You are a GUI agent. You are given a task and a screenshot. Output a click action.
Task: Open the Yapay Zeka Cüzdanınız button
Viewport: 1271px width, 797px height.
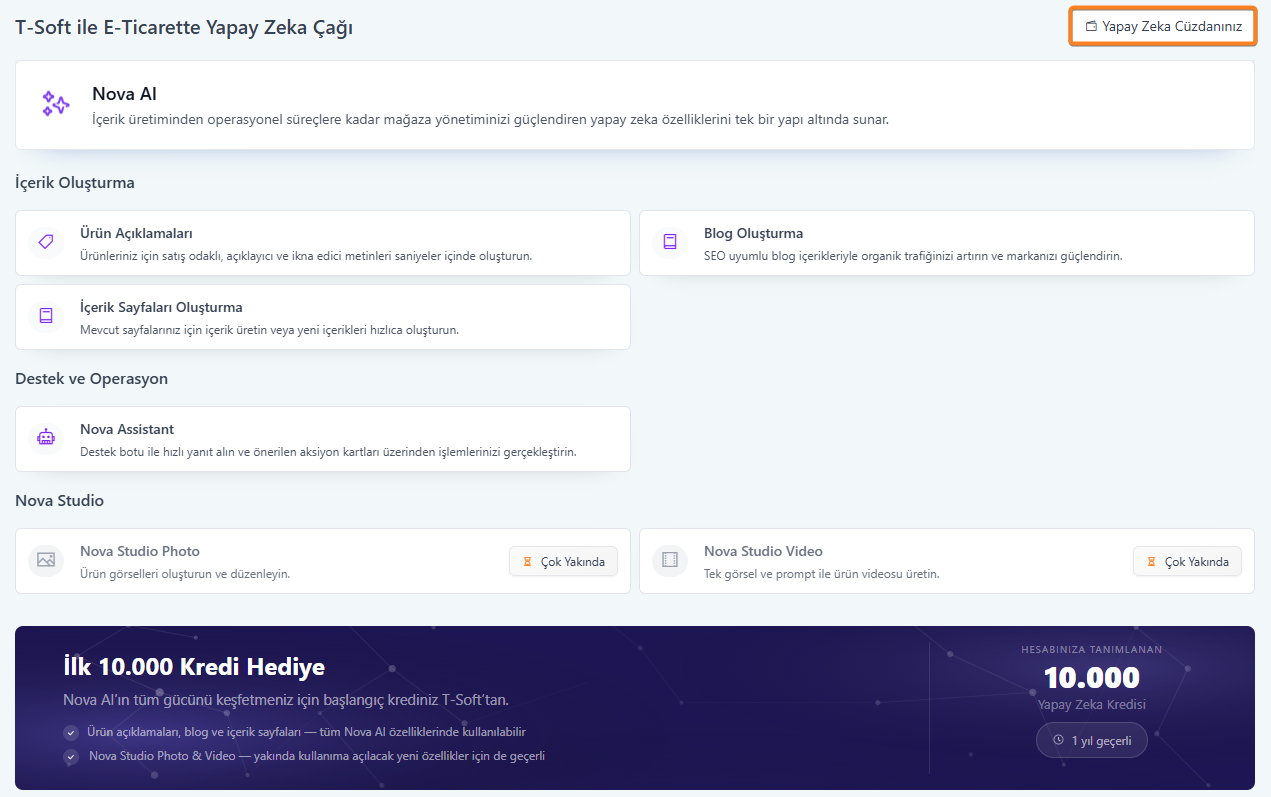point(1163,27)
